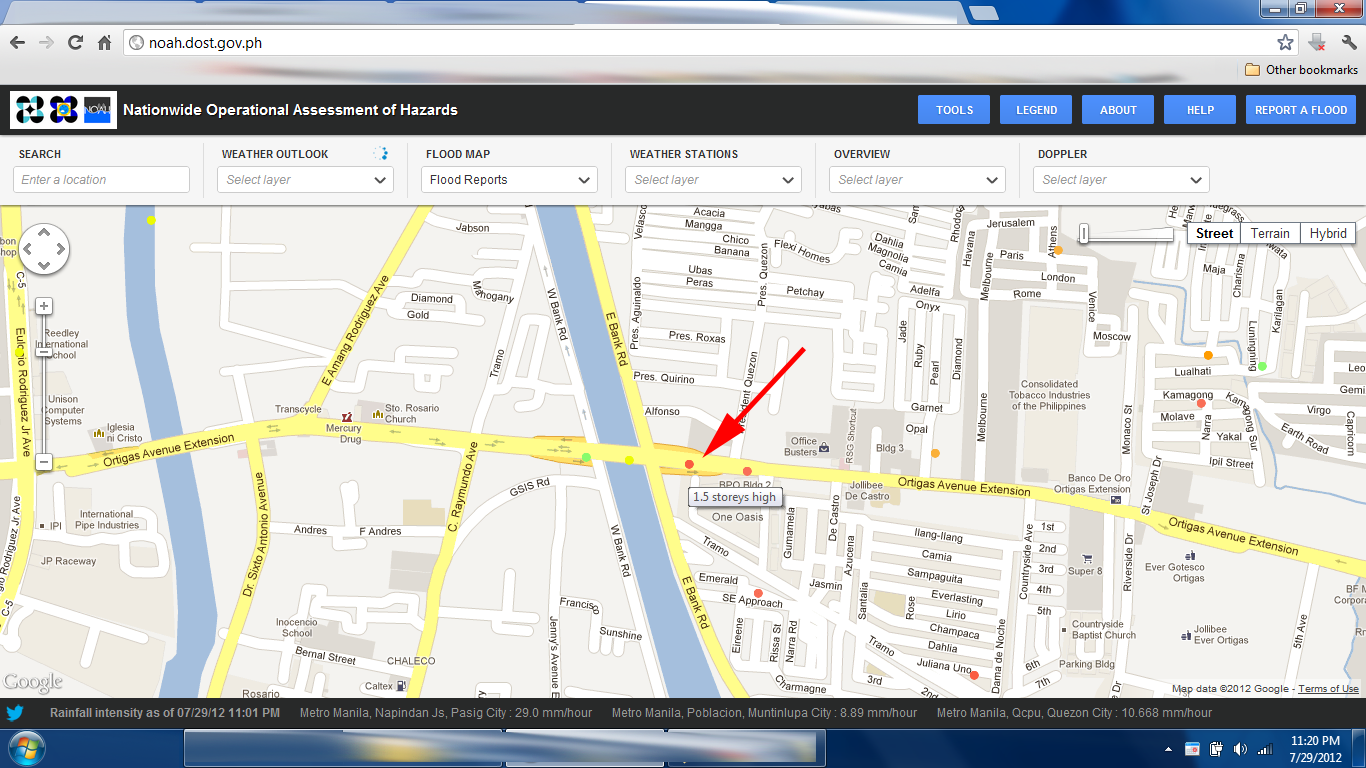The image size is (1366, 768).
Task: Open the Chrome wrench settings menu
Action: coord(1348,43)
